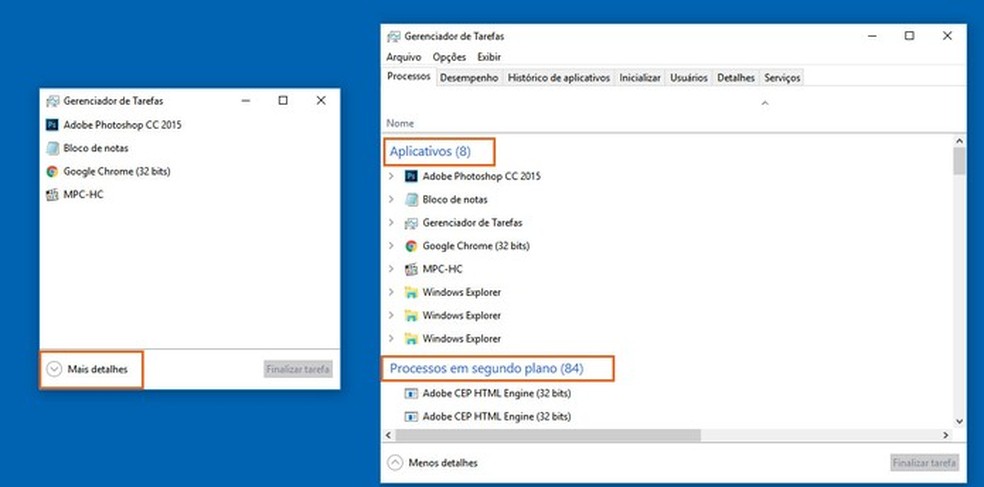Screen dimensions: 984x487
Task: Click second Adobe CEP HTML Engine icon
Action: coord(411,416)
